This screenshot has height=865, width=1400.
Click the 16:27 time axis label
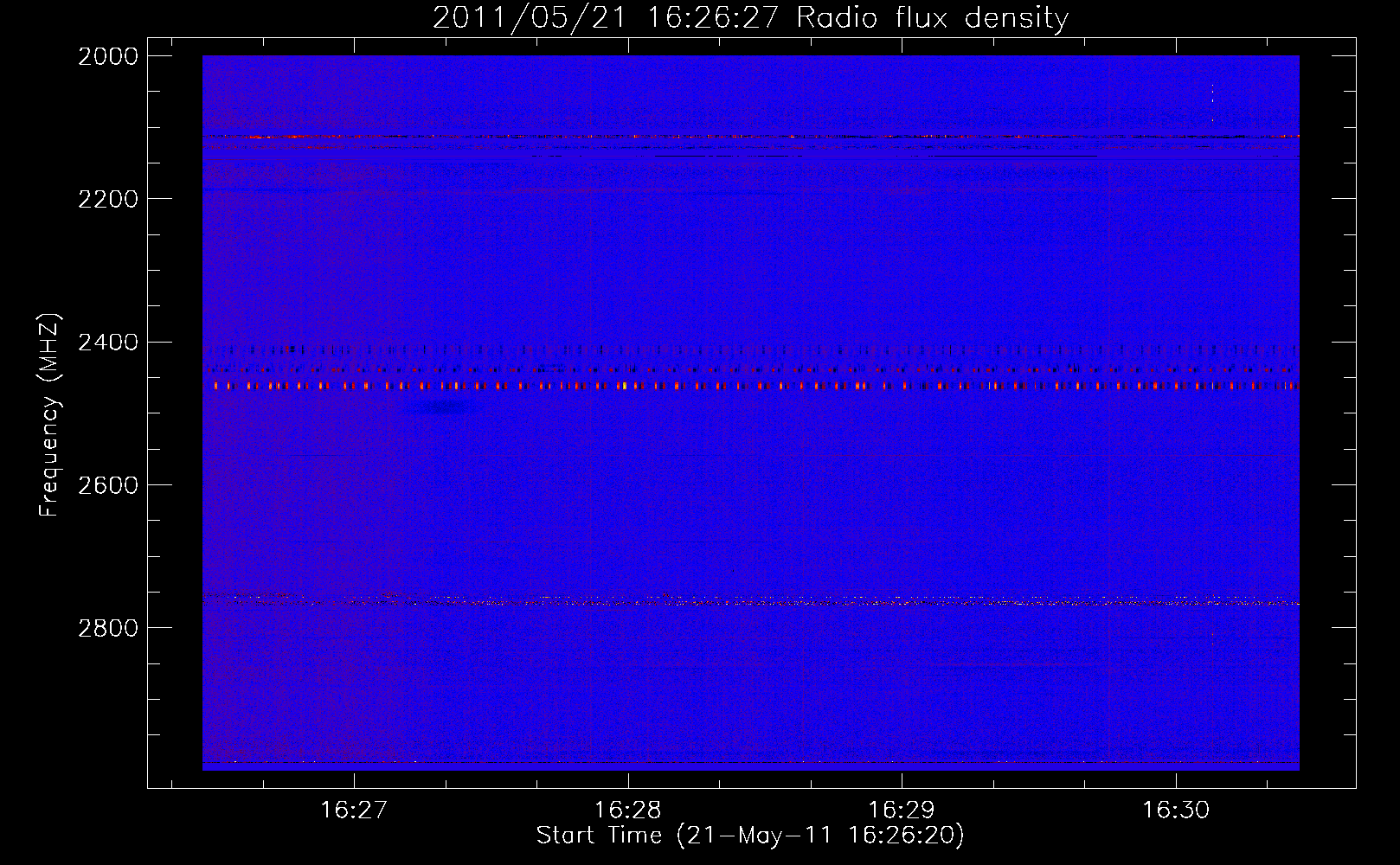[353, 811]
